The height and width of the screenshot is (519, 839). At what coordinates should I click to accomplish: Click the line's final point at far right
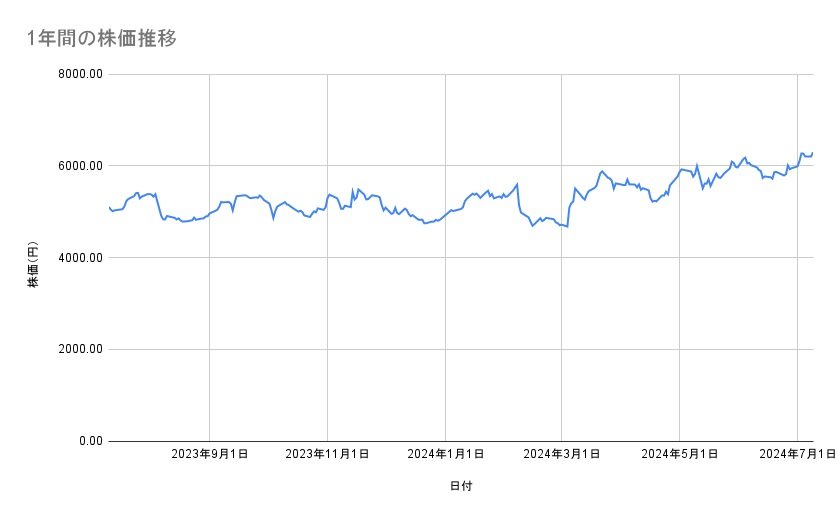tap(812, 153)
